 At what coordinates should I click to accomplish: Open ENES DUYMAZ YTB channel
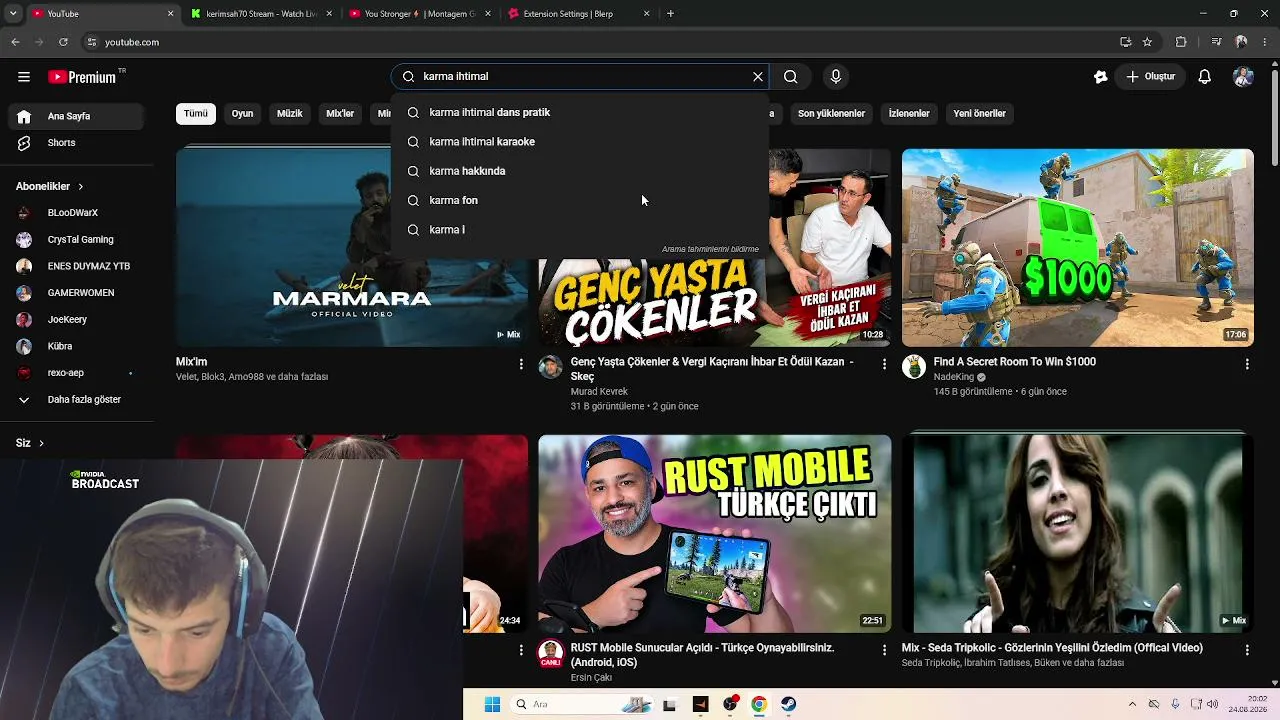click(x=77, y=266)
